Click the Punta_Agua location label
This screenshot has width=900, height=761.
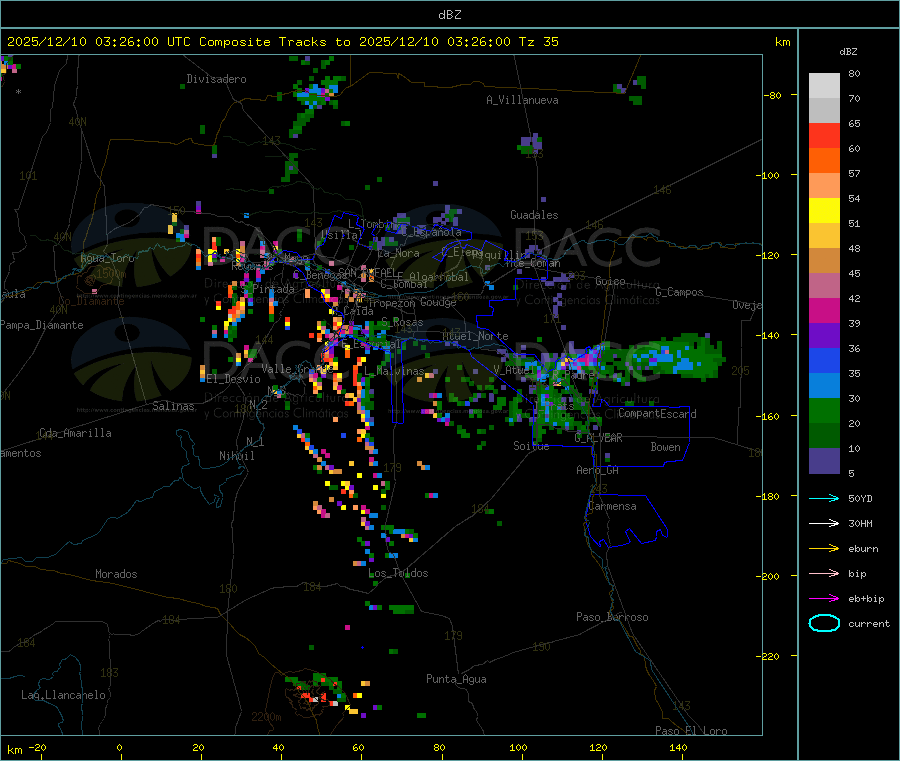click(456, 680)
